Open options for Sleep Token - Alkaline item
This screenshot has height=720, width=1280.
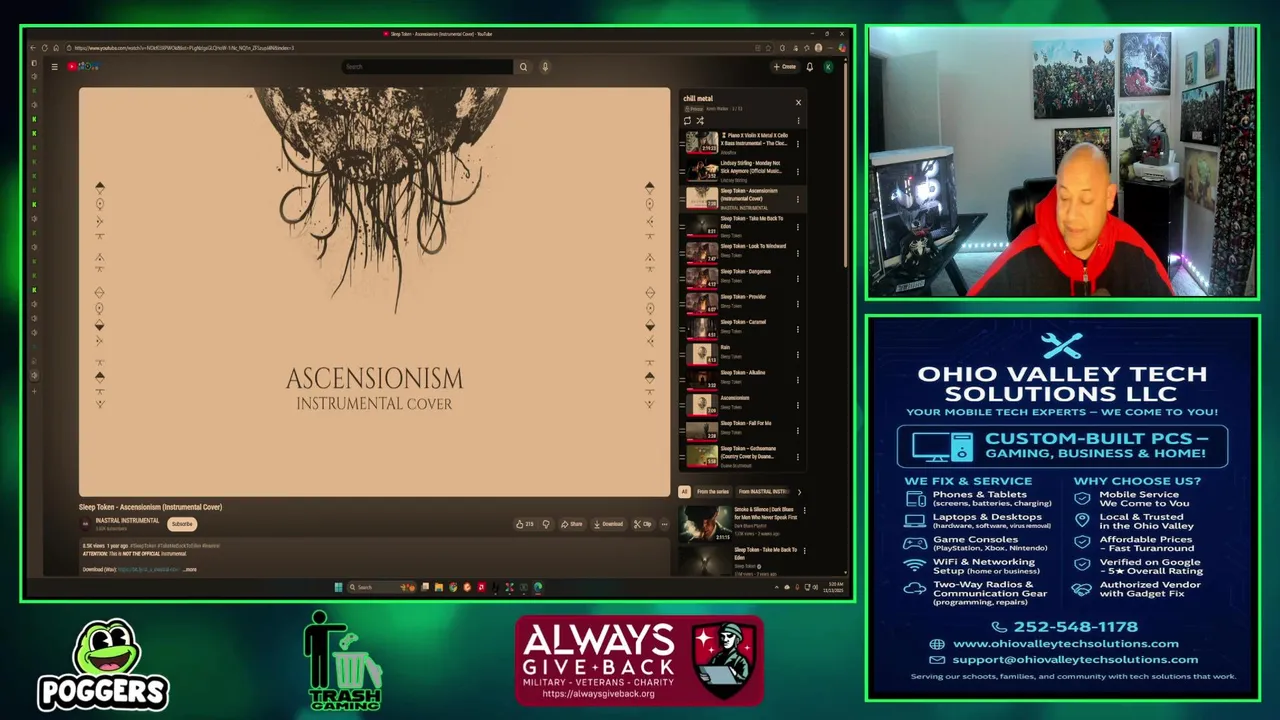[798, 380]
